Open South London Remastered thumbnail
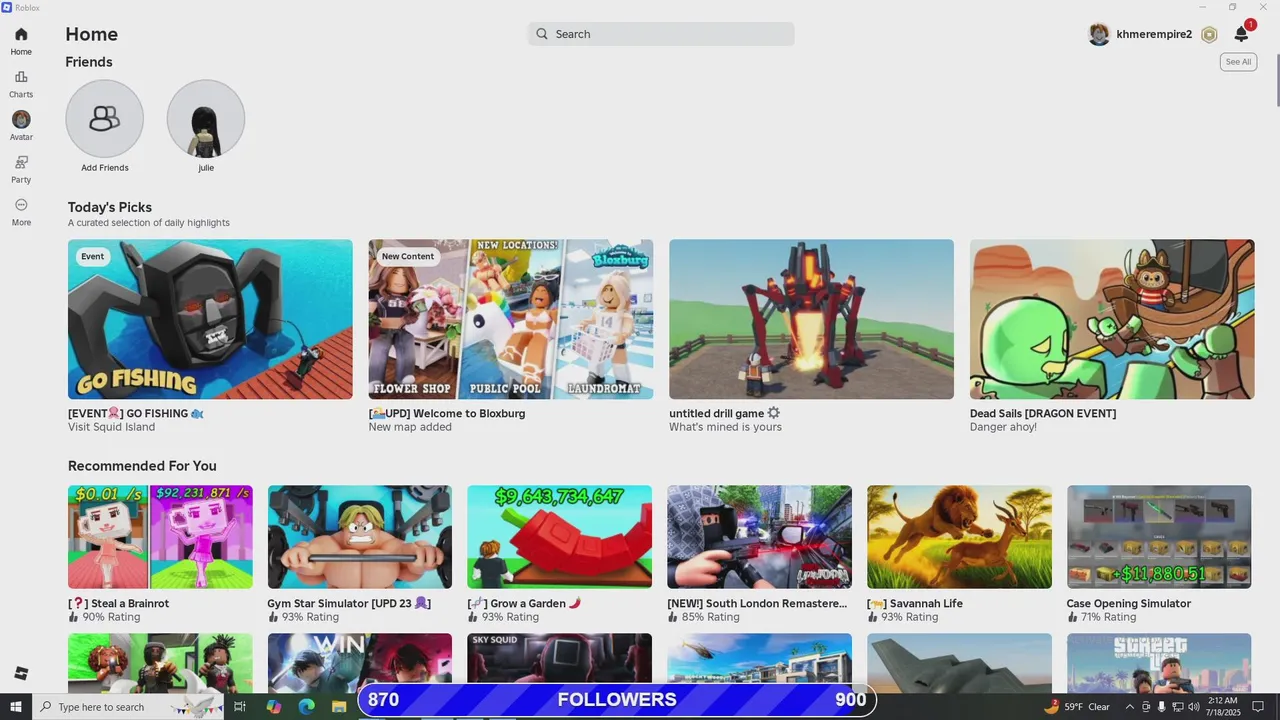This screenshot has width=1280, height=720. [x=759, y=537]
